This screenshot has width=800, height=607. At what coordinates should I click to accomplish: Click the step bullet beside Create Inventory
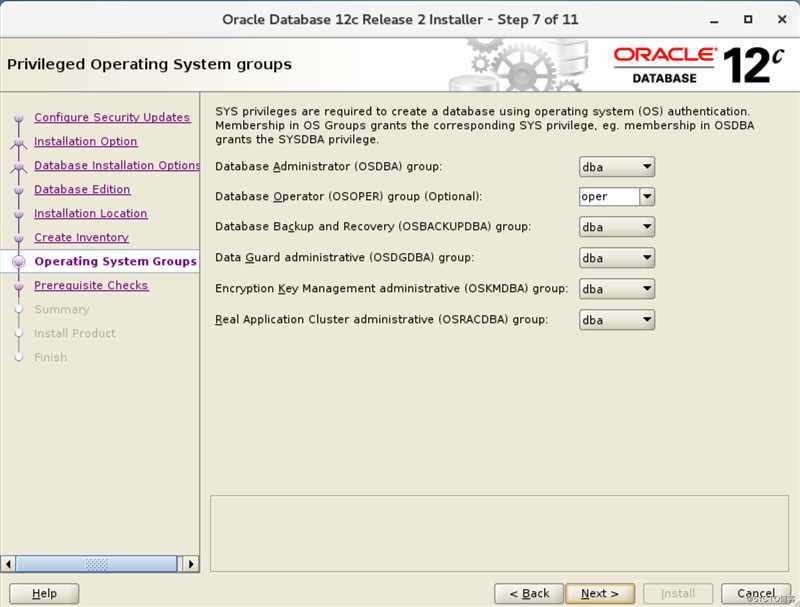19,238
